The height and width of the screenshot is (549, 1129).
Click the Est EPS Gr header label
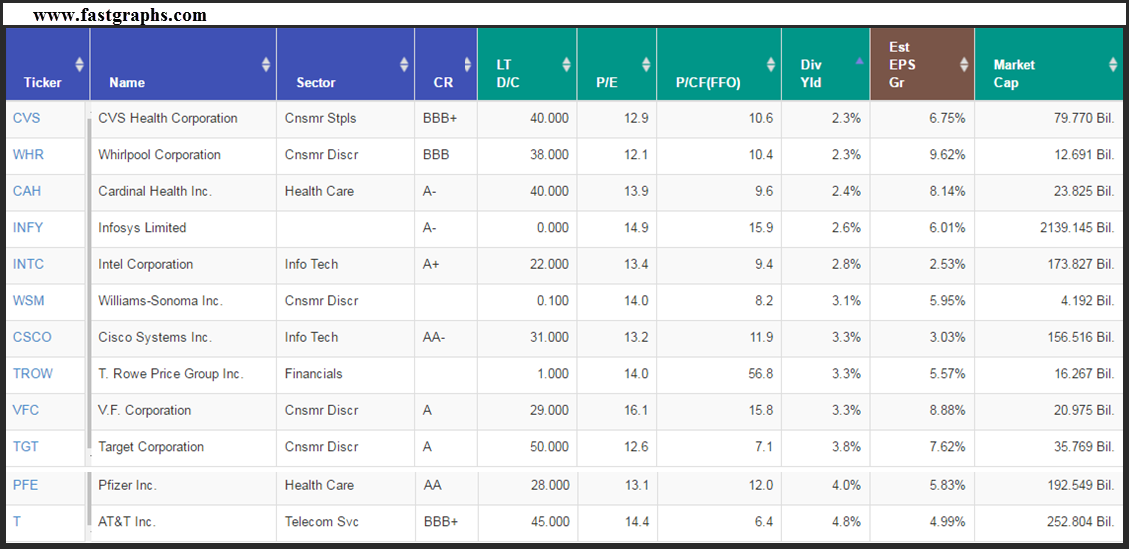click(900, 65)
